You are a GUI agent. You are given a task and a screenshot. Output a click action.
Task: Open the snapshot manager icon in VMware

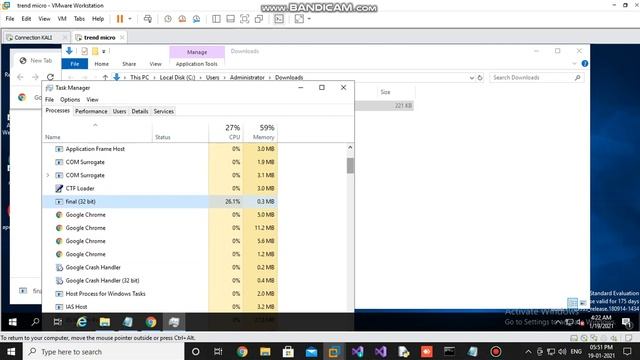tap(196, 19)
